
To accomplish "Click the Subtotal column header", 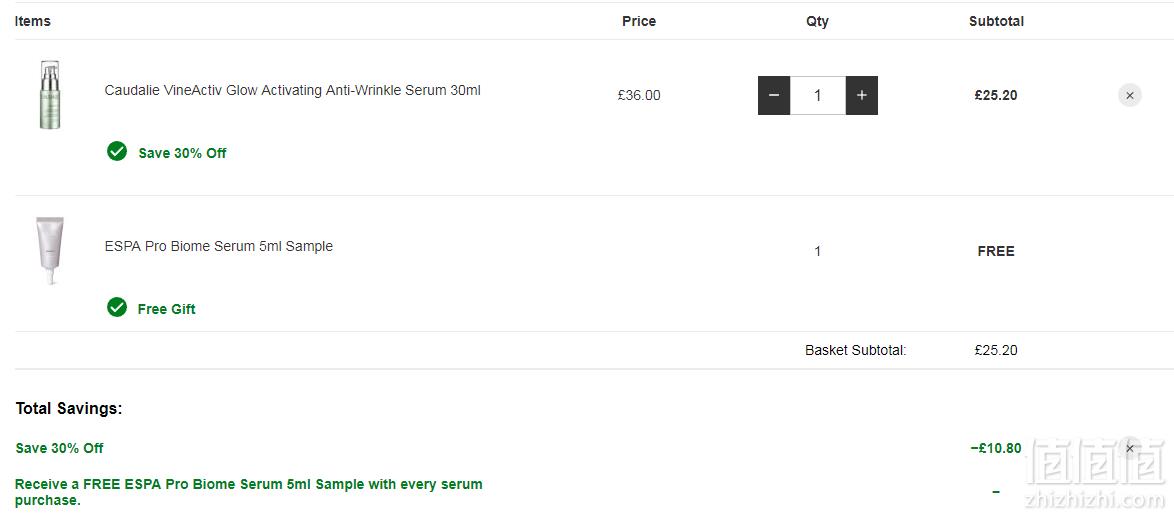I will tap(996, 22).
